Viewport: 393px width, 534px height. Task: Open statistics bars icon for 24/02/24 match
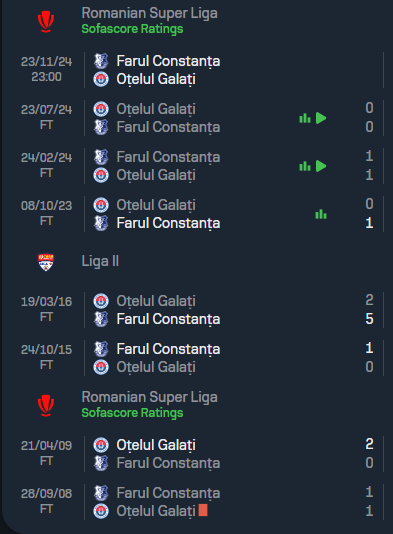[x=305, y=166]
